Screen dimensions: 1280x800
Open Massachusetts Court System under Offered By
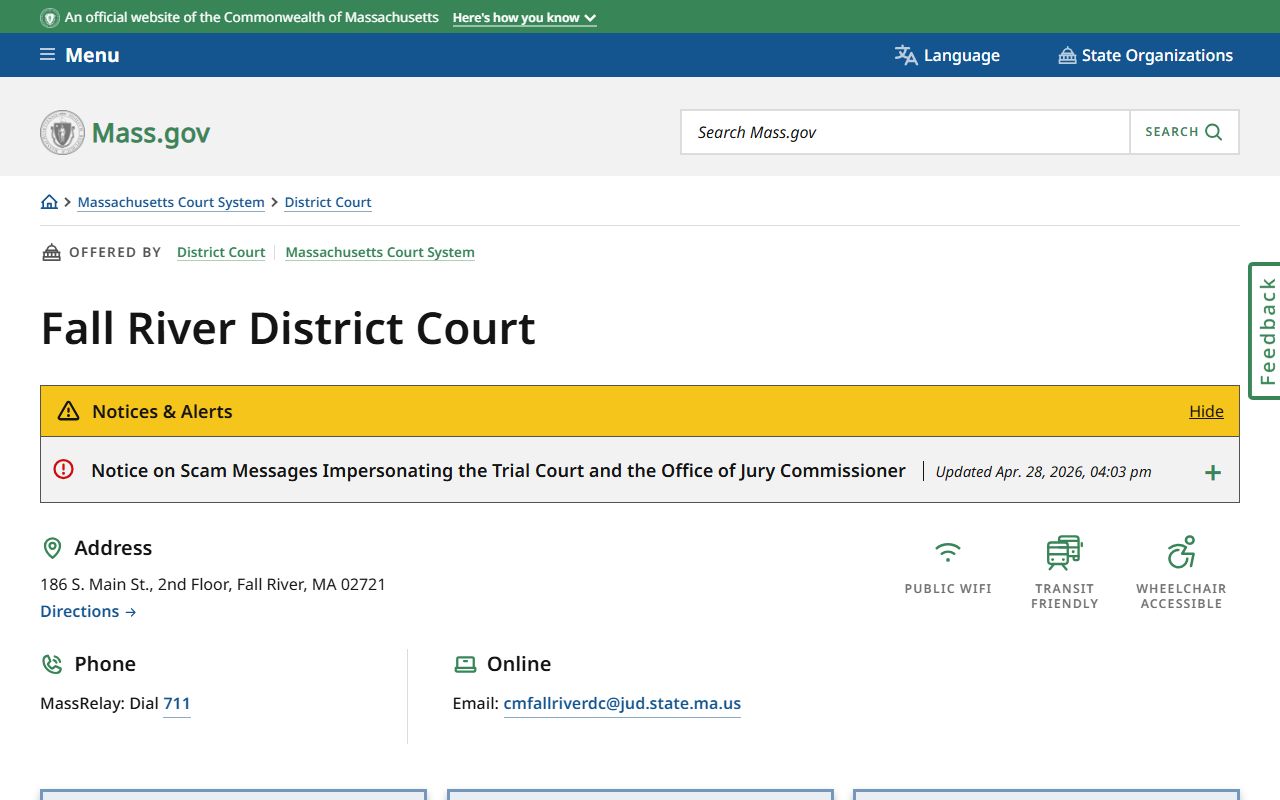(x=380, y=252)
